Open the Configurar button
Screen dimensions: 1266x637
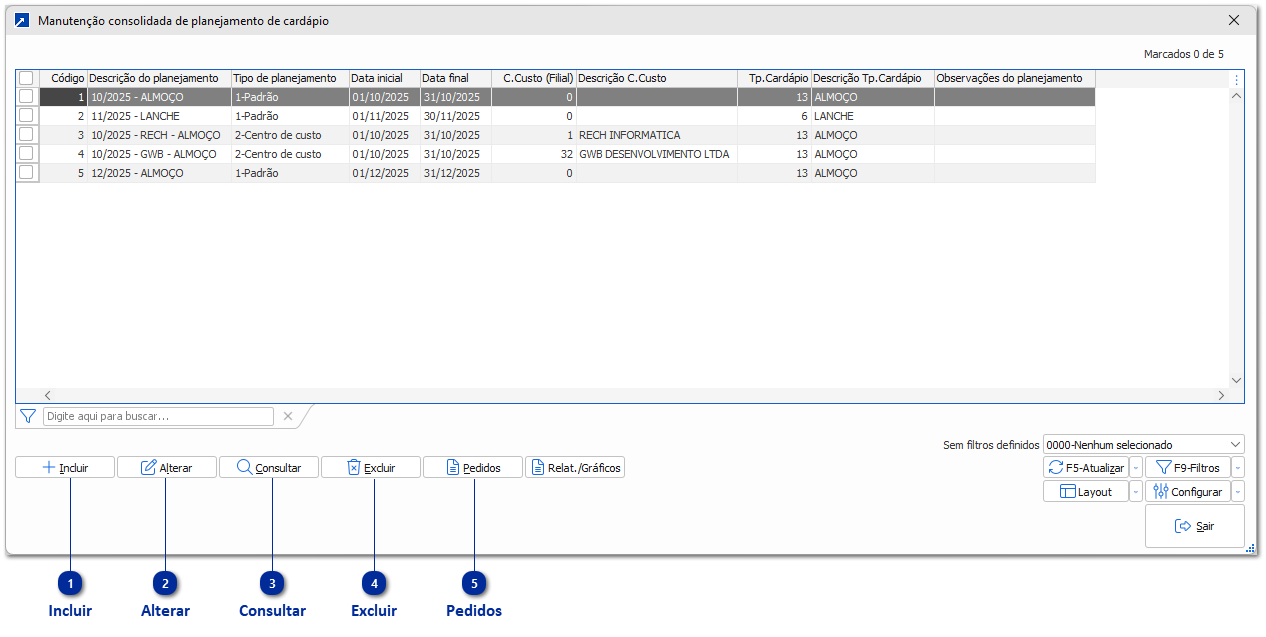[1188, 491]
